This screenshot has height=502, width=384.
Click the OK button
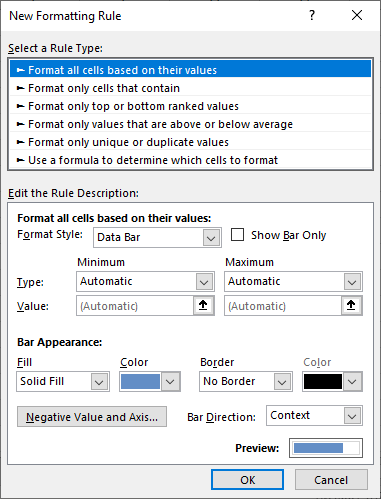tap(247, 480)
